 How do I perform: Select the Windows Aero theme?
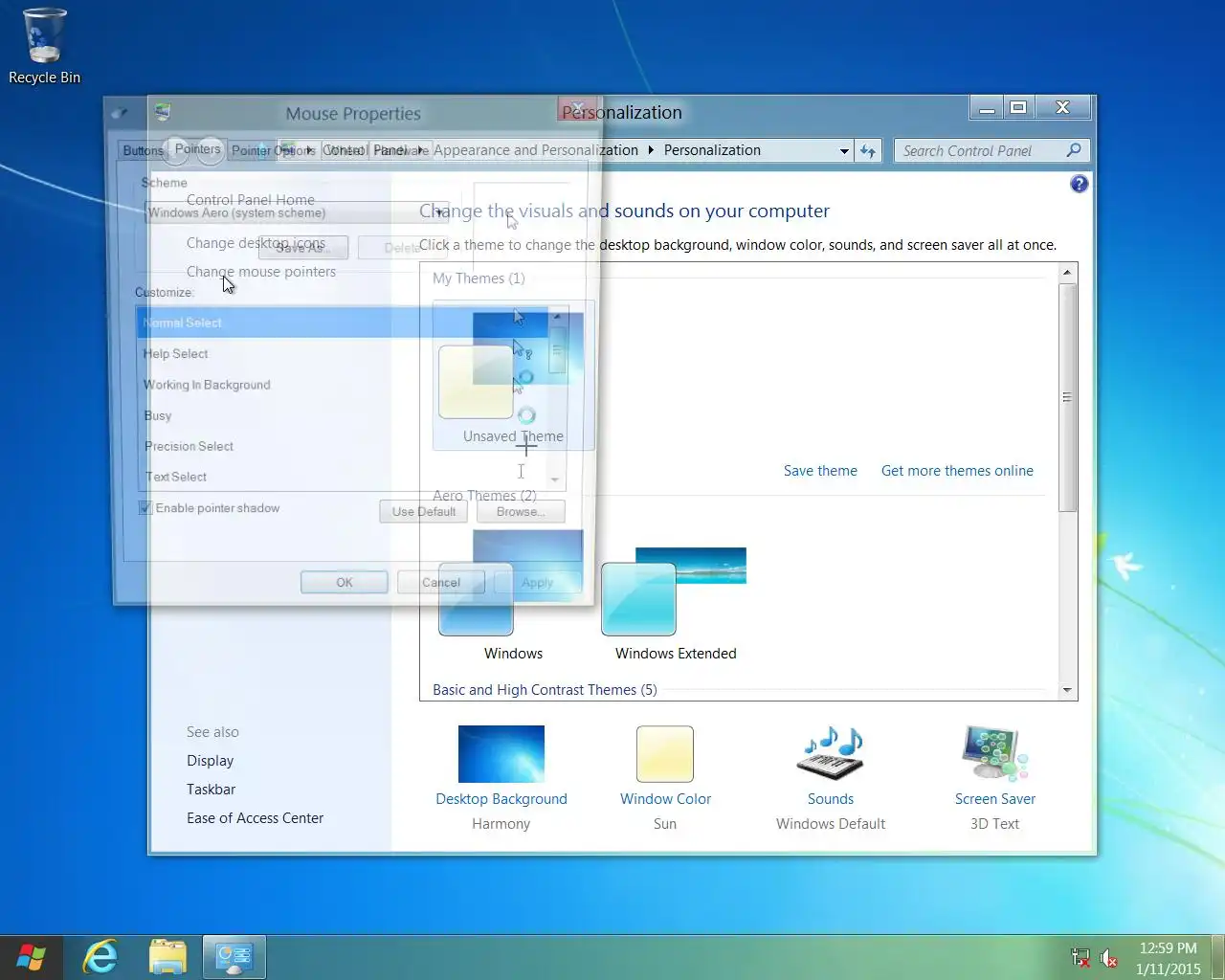tap(513, 595)
